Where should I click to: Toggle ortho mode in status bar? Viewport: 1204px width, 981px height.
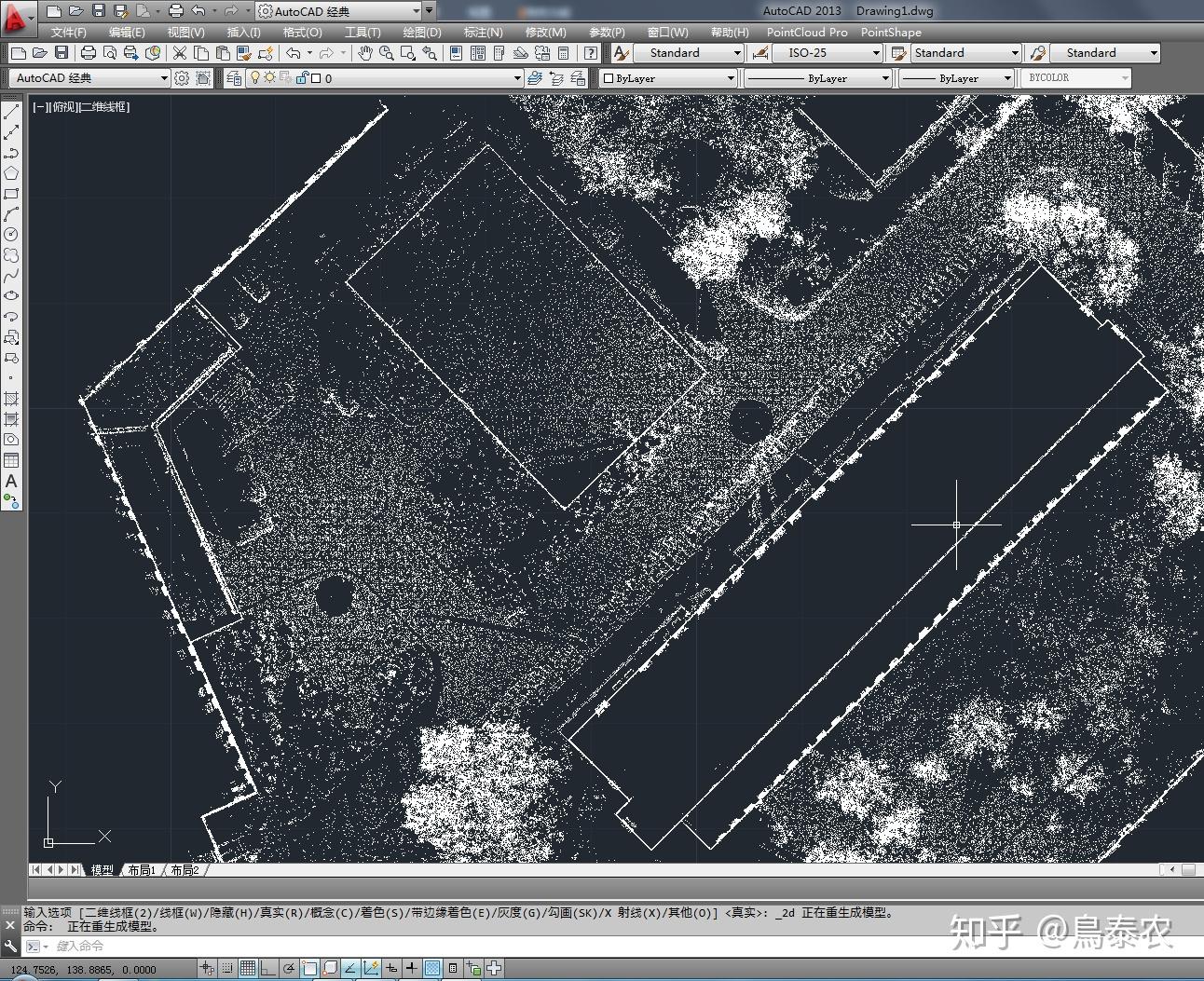point(268,969)
